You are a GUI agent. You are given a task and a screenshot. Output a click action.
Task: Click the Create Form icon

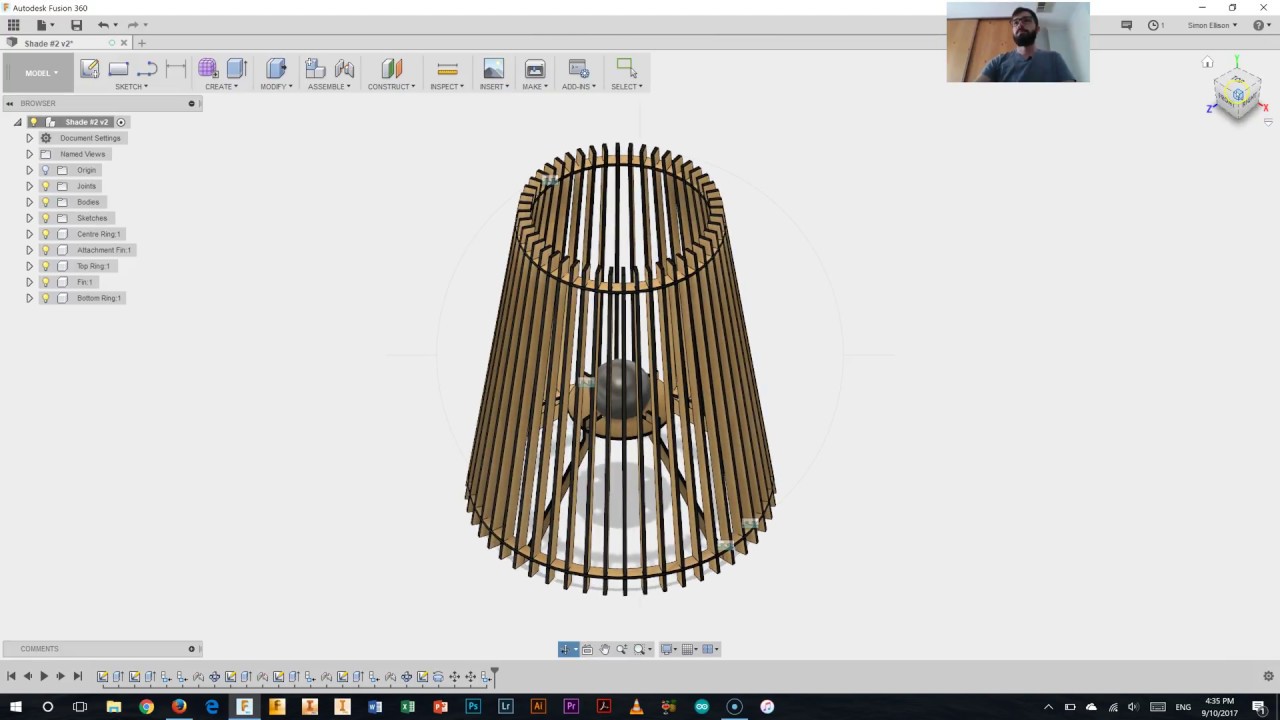coord(207,68)
